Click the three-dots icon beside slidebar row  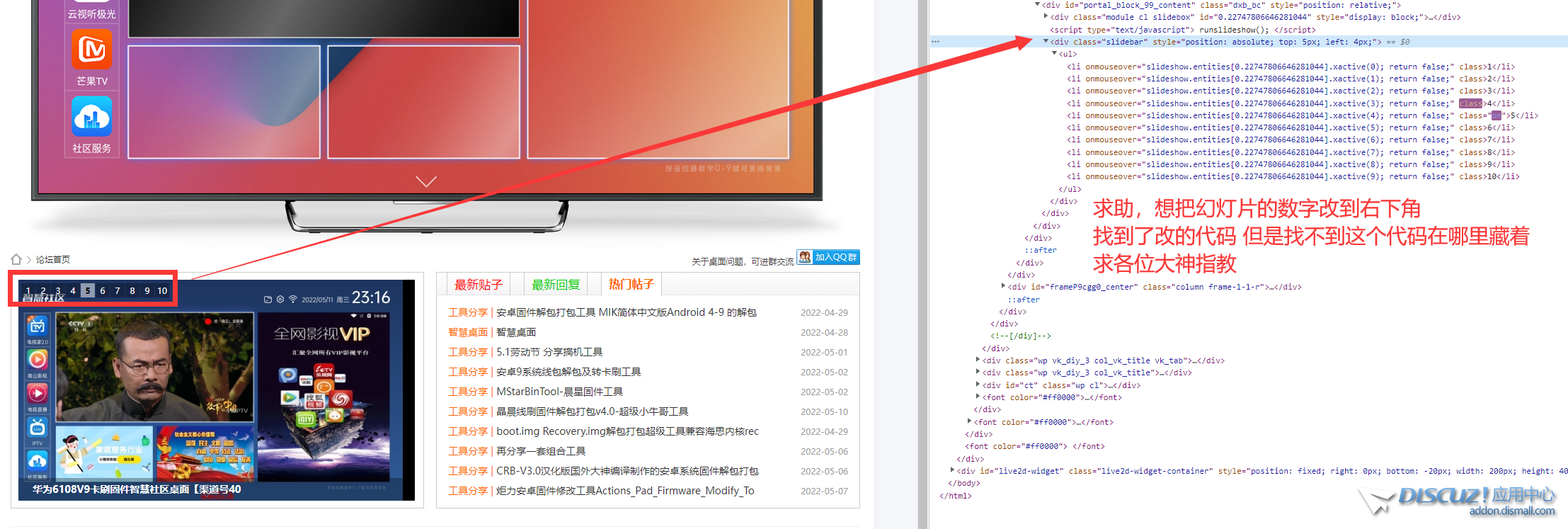click(x=936, y=42)
